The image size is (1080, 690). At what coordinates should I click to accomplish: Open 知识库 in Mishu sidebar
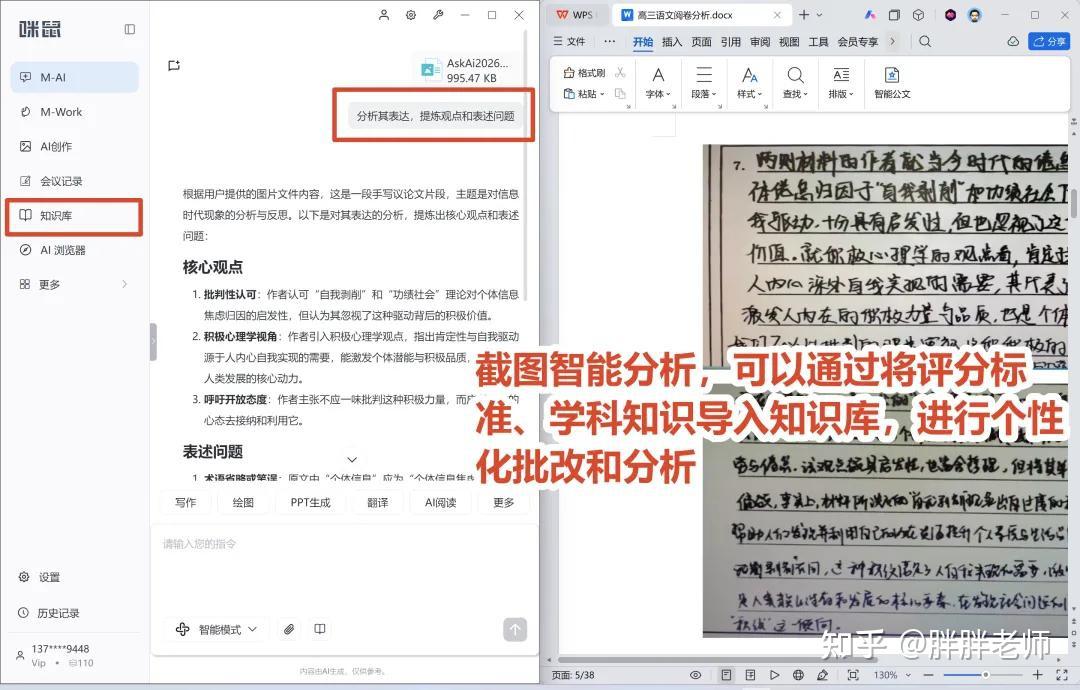74,216
